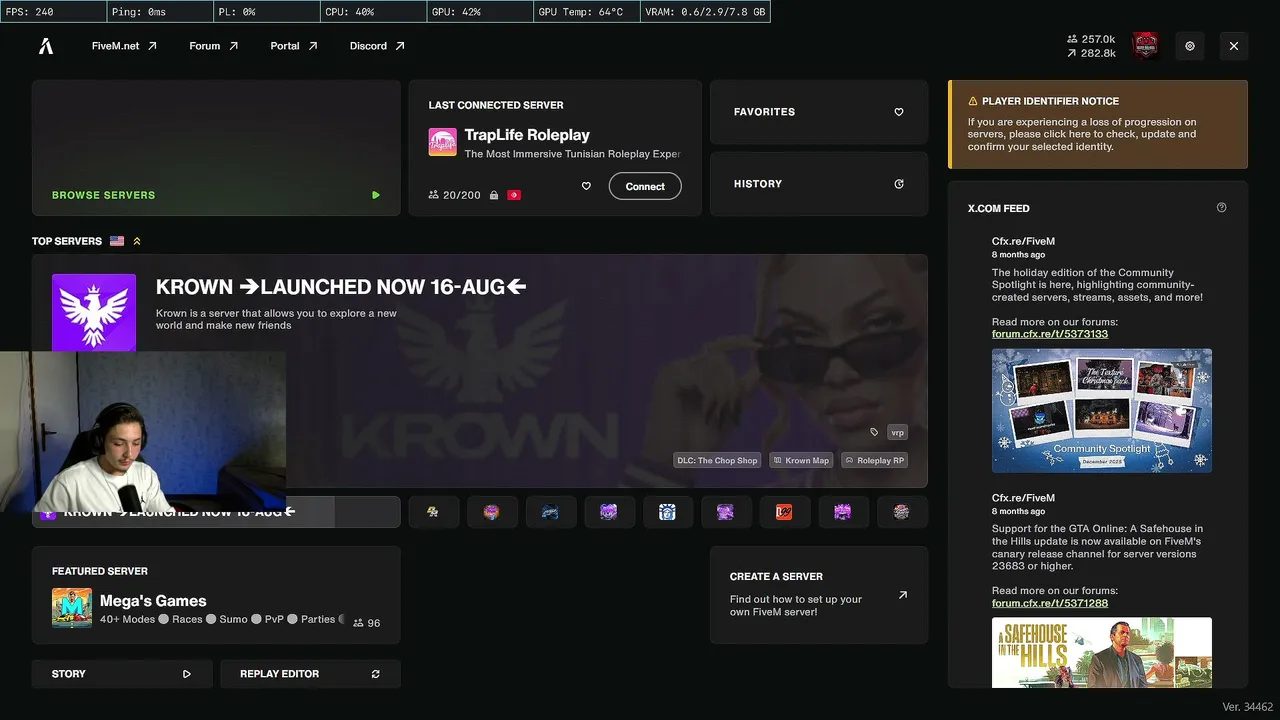Select the round pink-orange server thumbnail
The width and height of the screenshot is (1280, 720).
[x=492, y=512]
